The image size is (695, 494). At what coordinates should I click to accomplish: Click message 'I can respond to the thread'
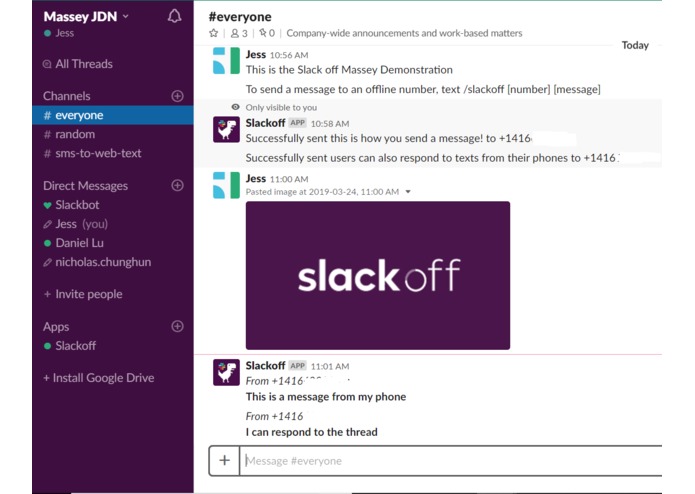tap(312, 432)
